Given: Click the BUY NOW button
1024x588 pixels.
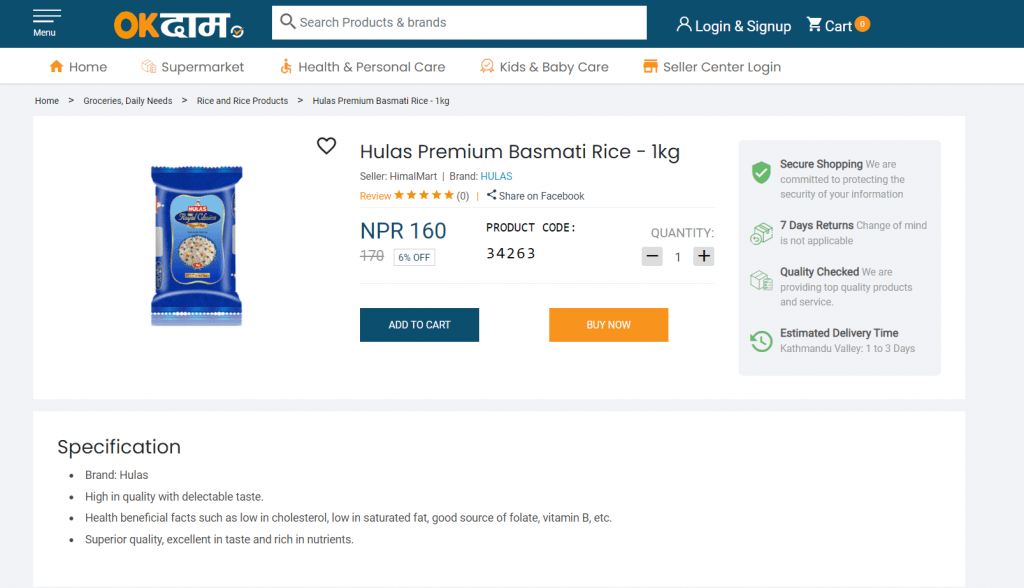Looking at the screenshot, I should [608, 325].
